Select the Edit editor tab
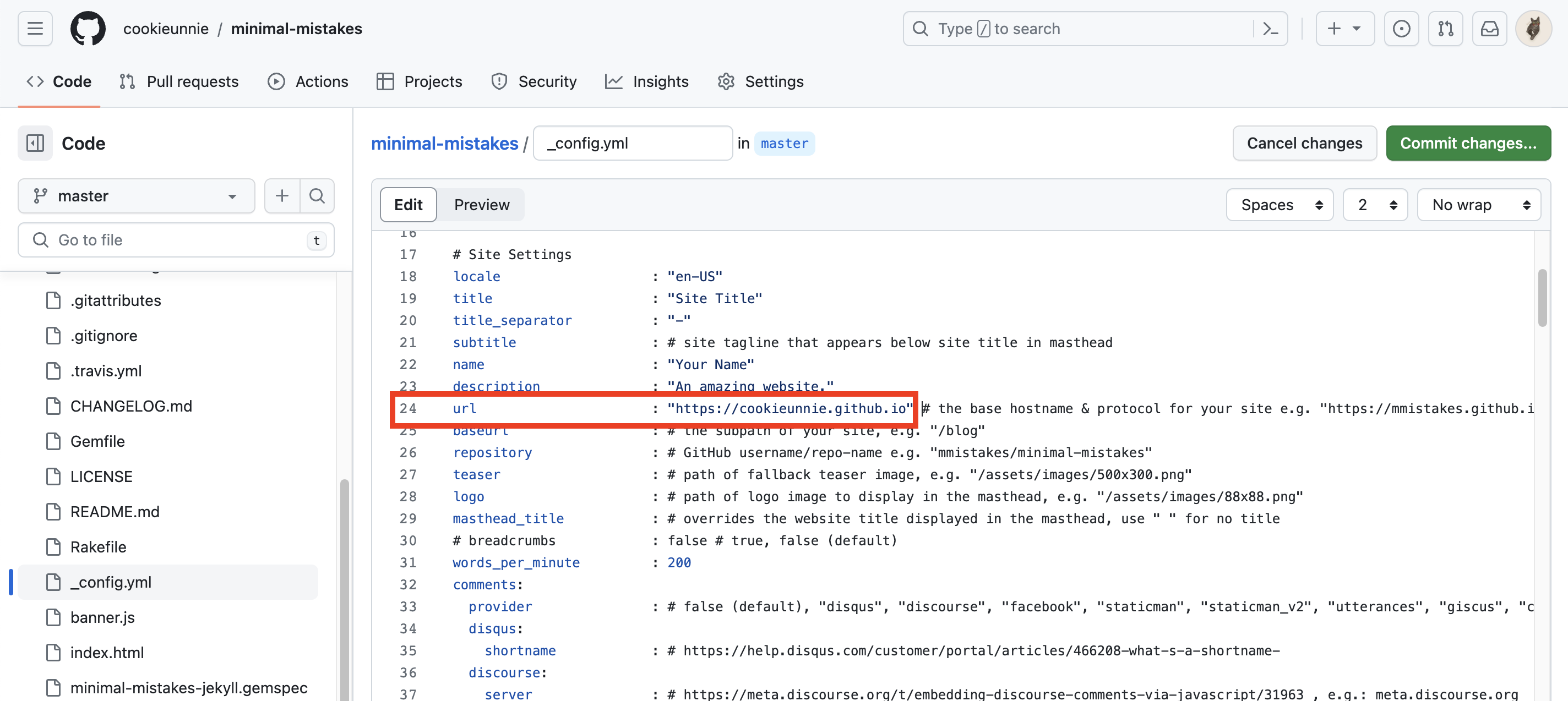Viewport: 1568px width, 701px height. pyautogui.click(x=408, y=205)
